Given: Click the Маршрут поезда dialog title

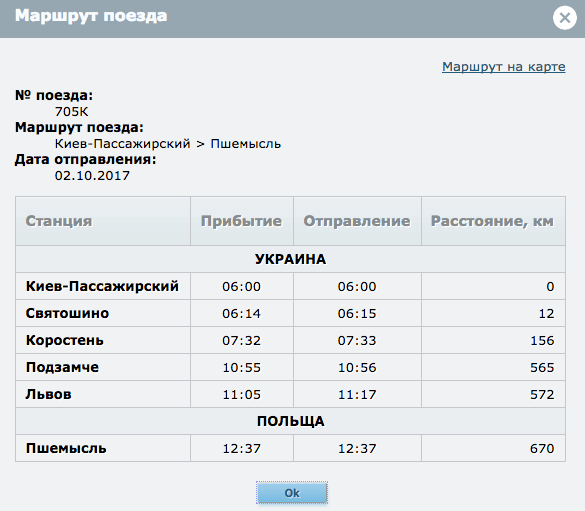Looking at the screenshot, I should coord(91,16).
